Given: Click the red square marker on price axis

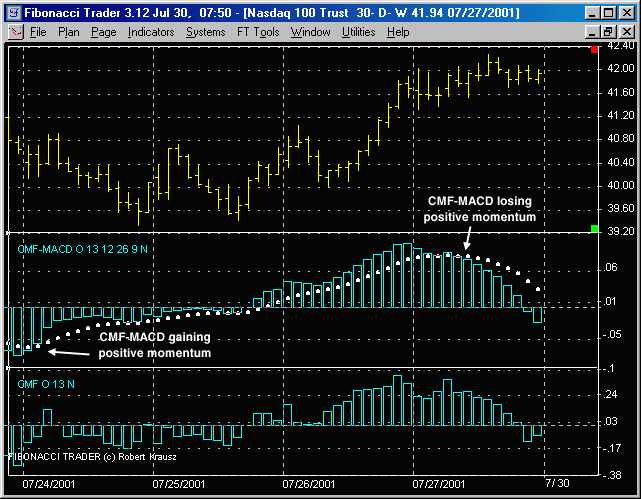Looking at the screenshot, I should [595, 49].
